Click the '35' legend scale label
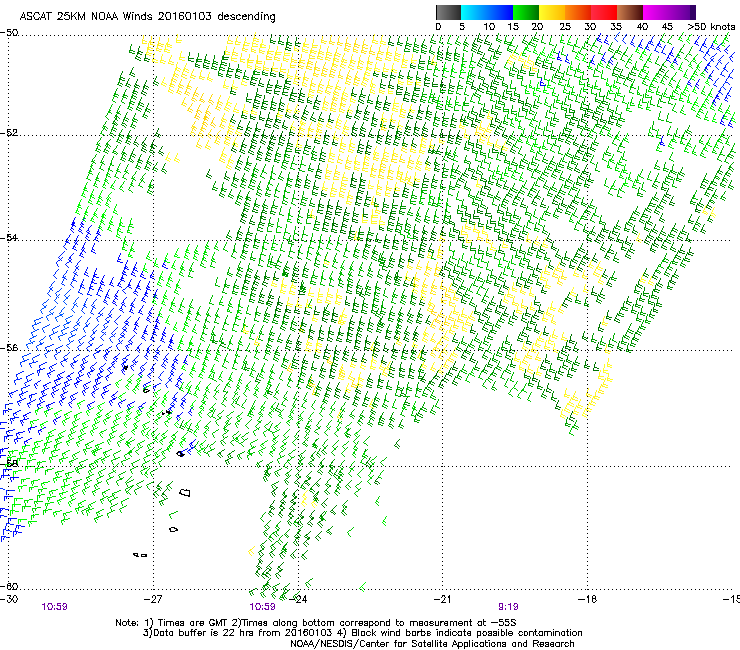 coord(616,27)
